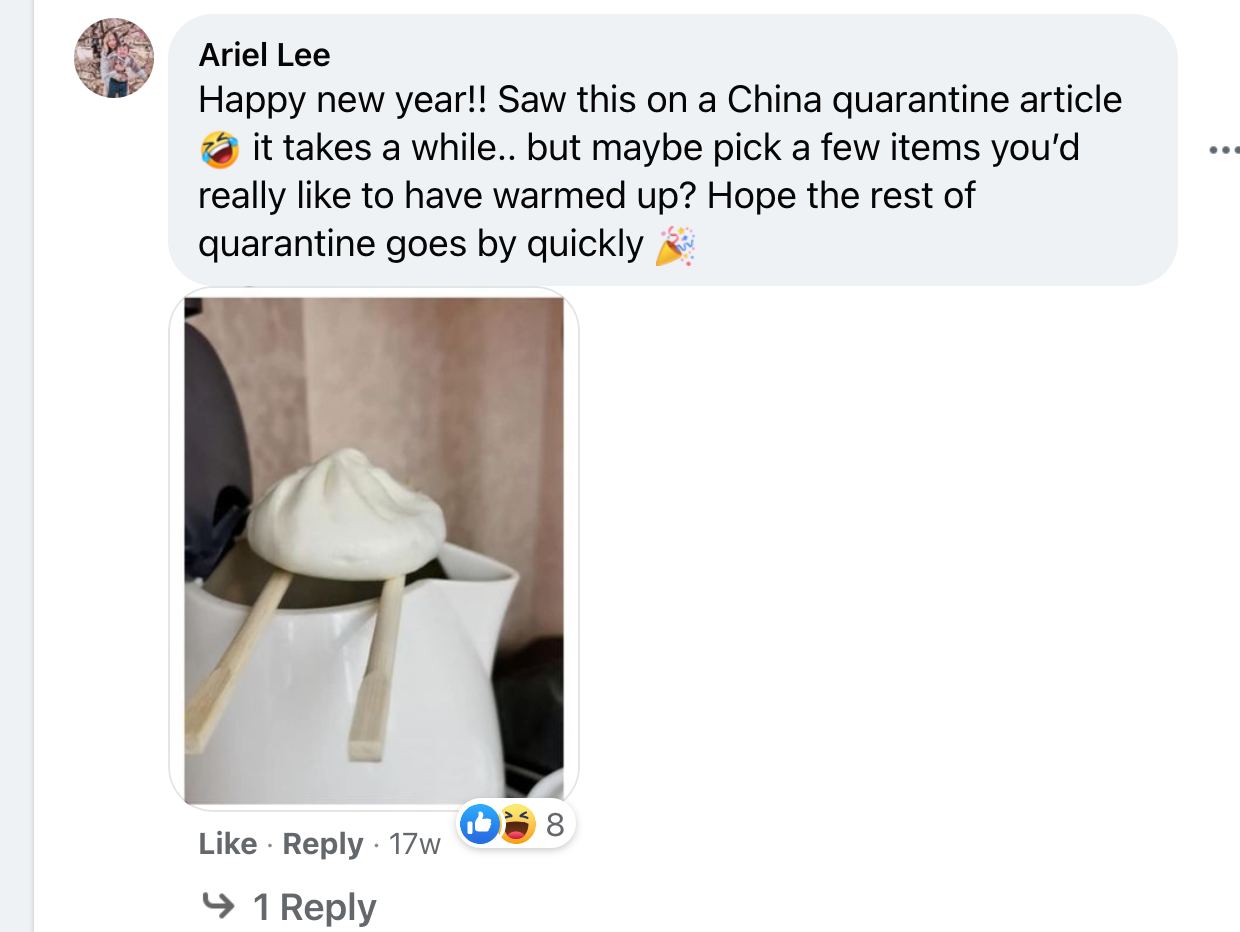Click the blue thumbs-up reaction icon

480,825
